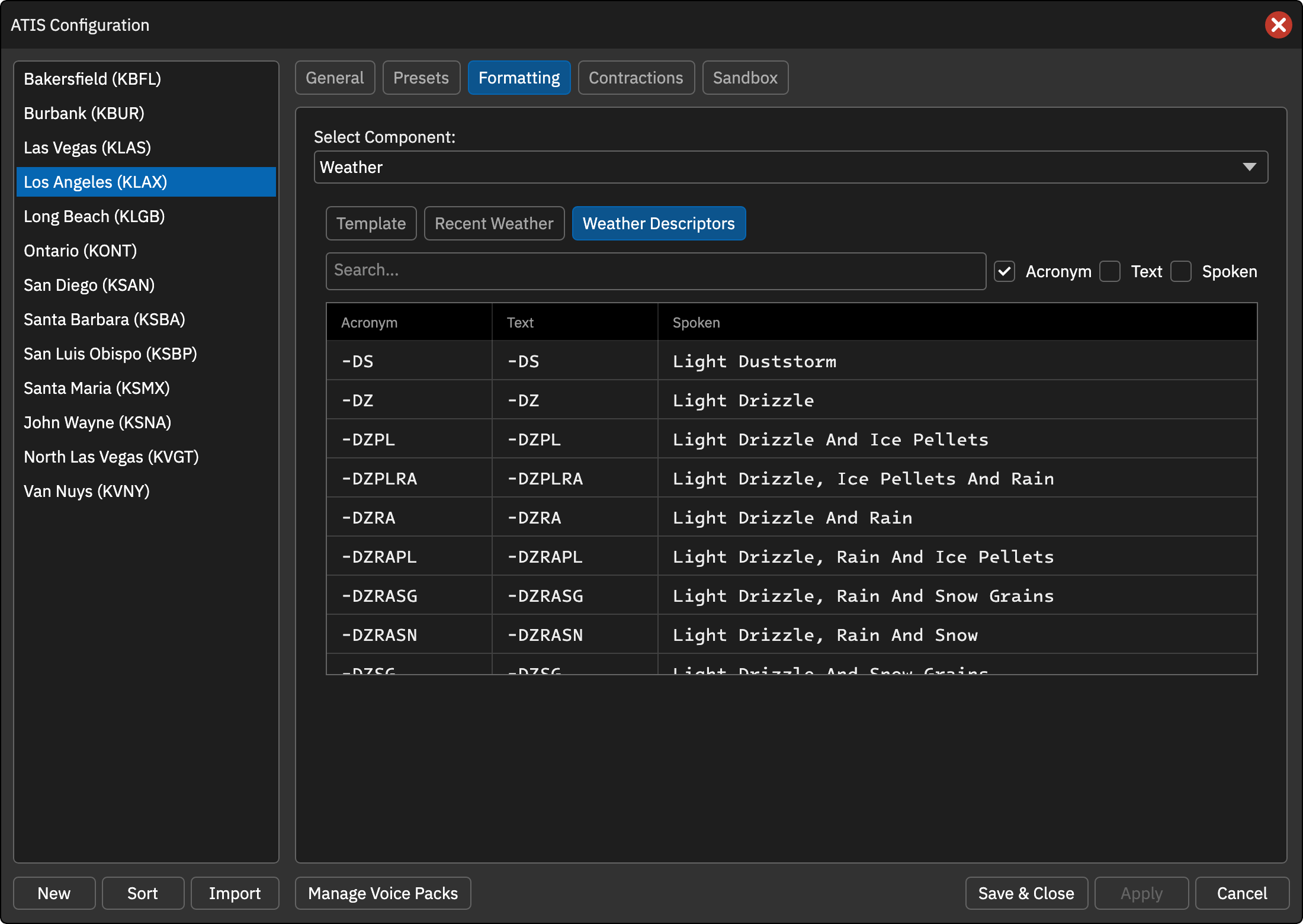The width and height of the screenshot is (1303, 924).
Task: Click the weather descriptor search field
Action: point(656,271)
